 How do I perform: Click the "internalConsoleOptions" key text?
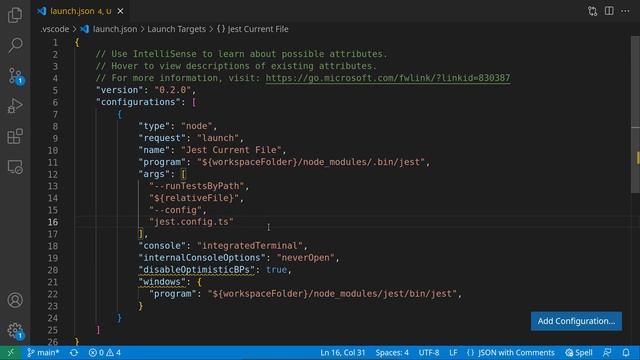202,258
